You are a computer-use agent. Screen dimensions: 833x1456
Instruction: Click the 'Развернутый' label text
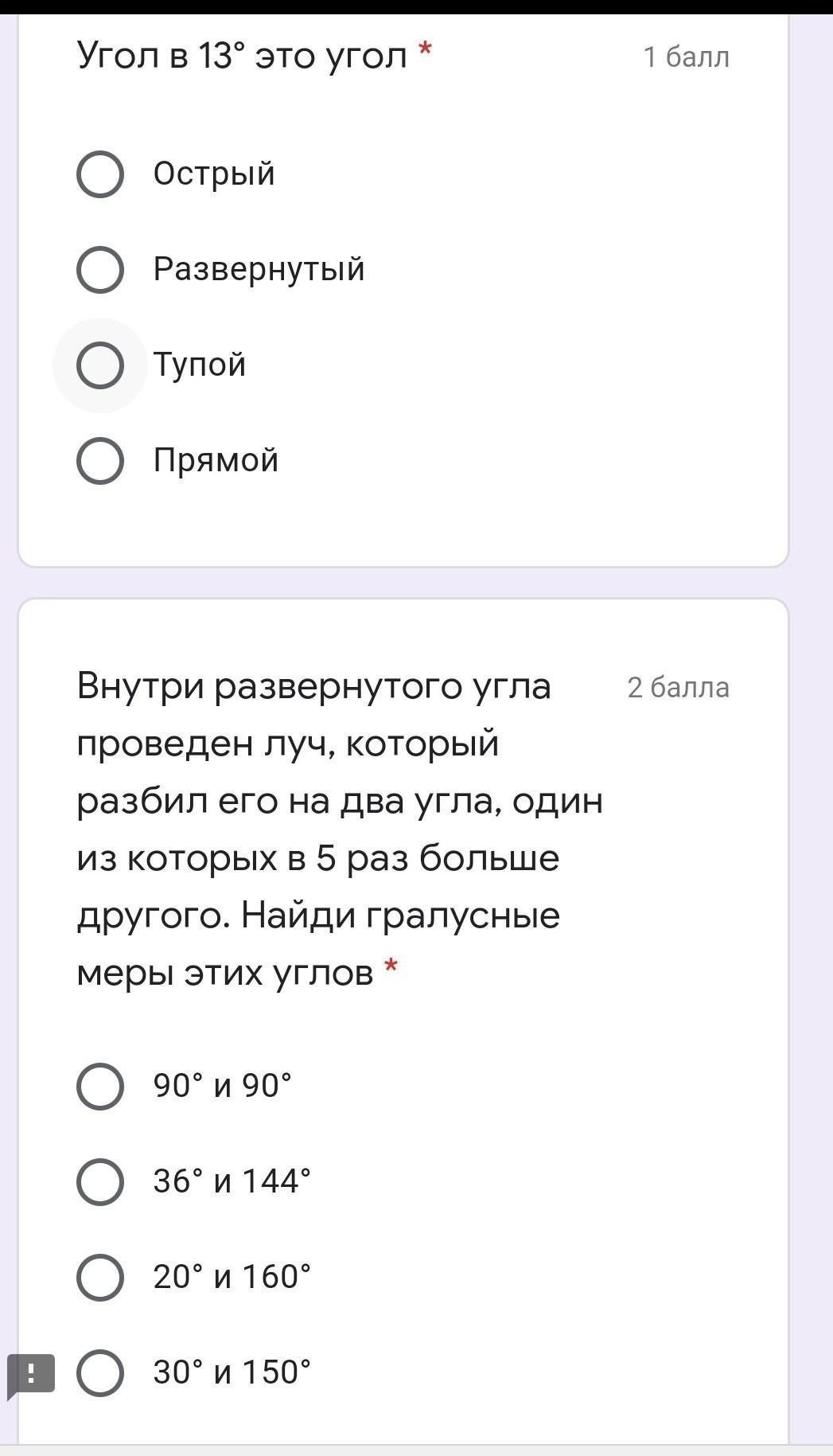tap(259, 269)
